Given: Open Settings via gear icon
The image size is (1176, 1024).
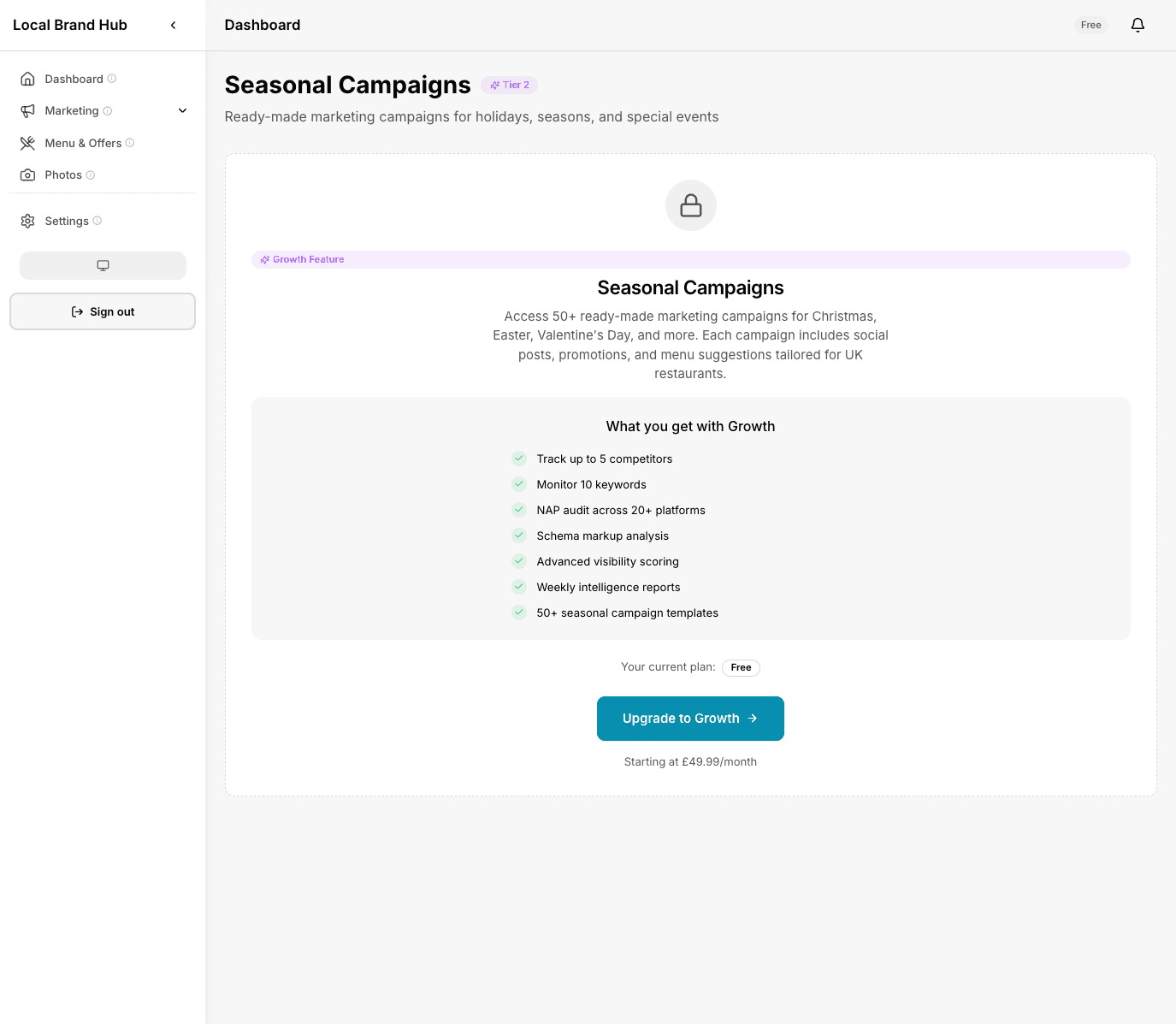Looking at the screenshot, I should click(x=28, y=221).
